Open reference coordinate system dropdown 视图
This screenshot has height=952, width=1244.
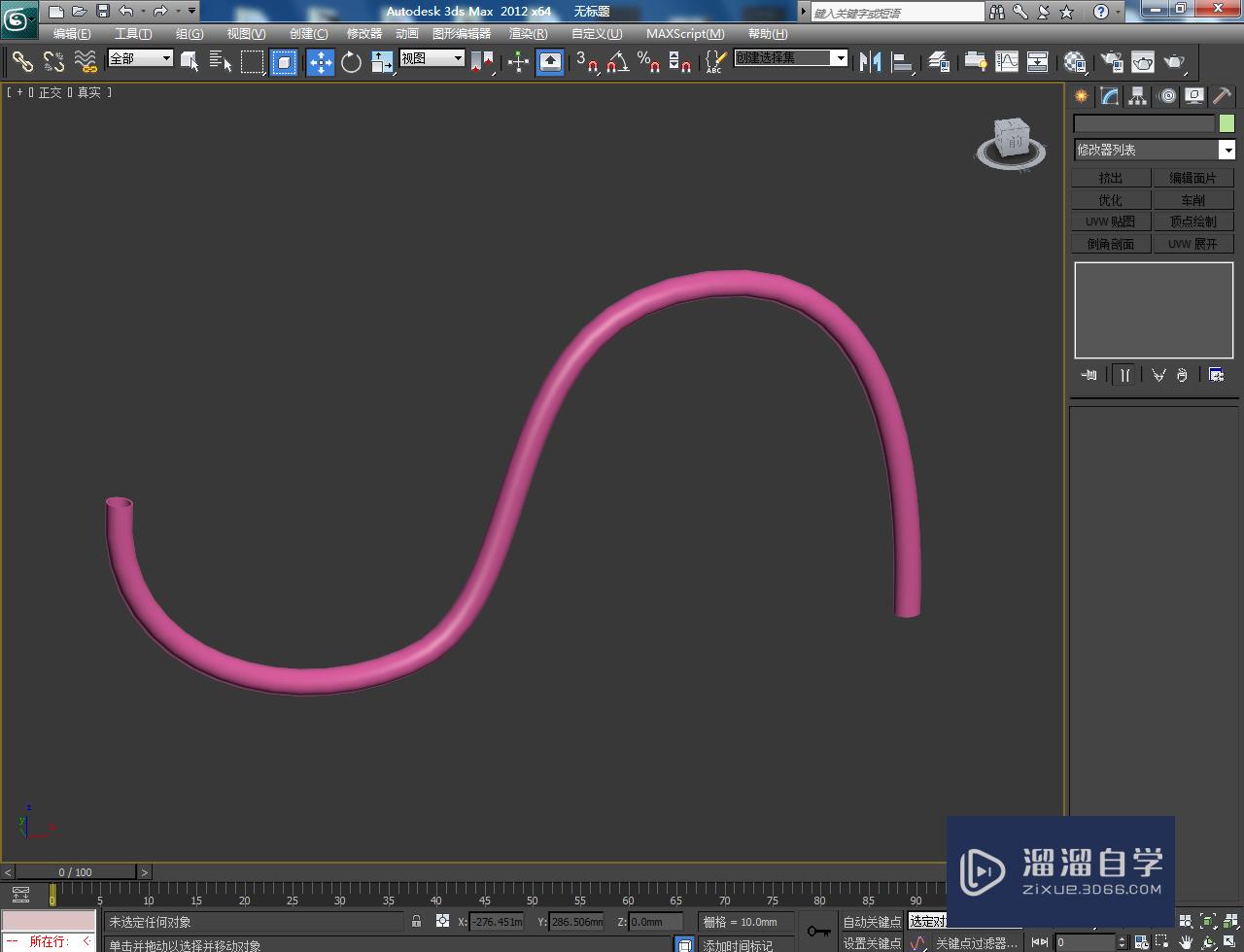coord(432,58)
